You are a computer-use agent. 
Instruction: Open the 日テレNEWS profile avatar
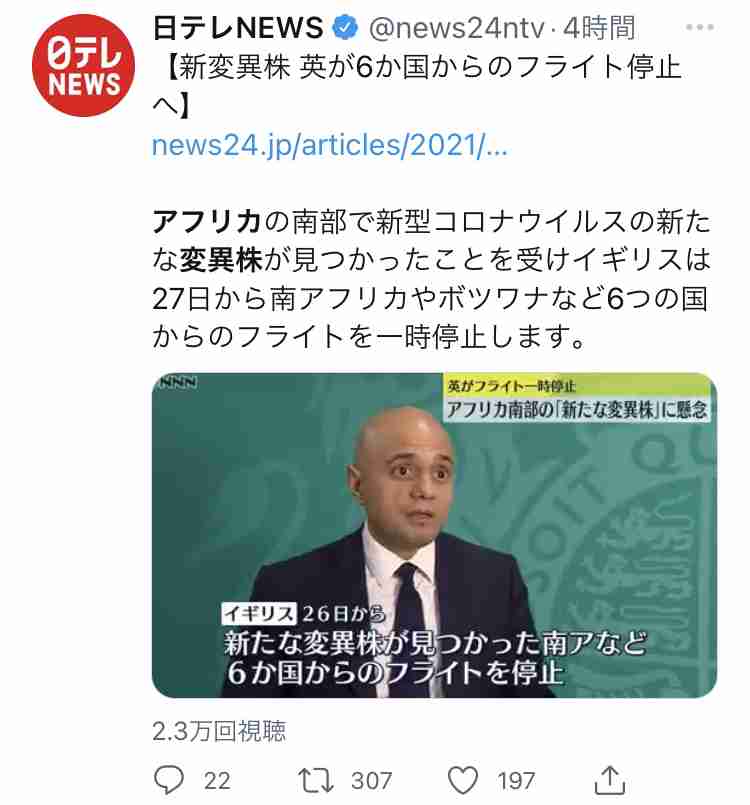pyautogui.click(x=83, y=65)
